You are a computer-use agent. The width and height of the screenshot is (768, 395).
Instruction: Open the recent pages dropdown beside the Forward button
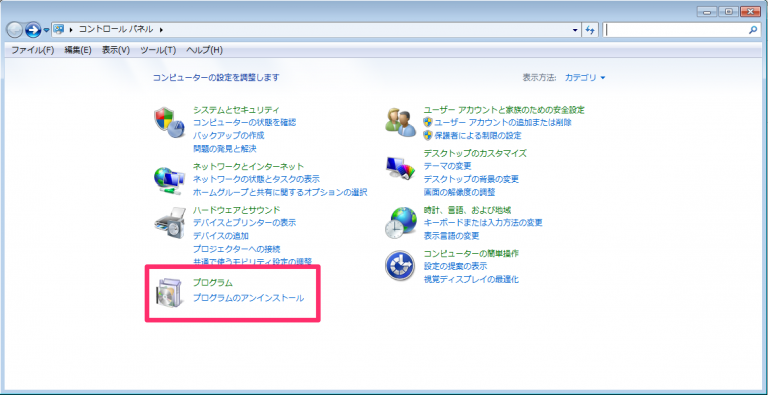(46, 30)
